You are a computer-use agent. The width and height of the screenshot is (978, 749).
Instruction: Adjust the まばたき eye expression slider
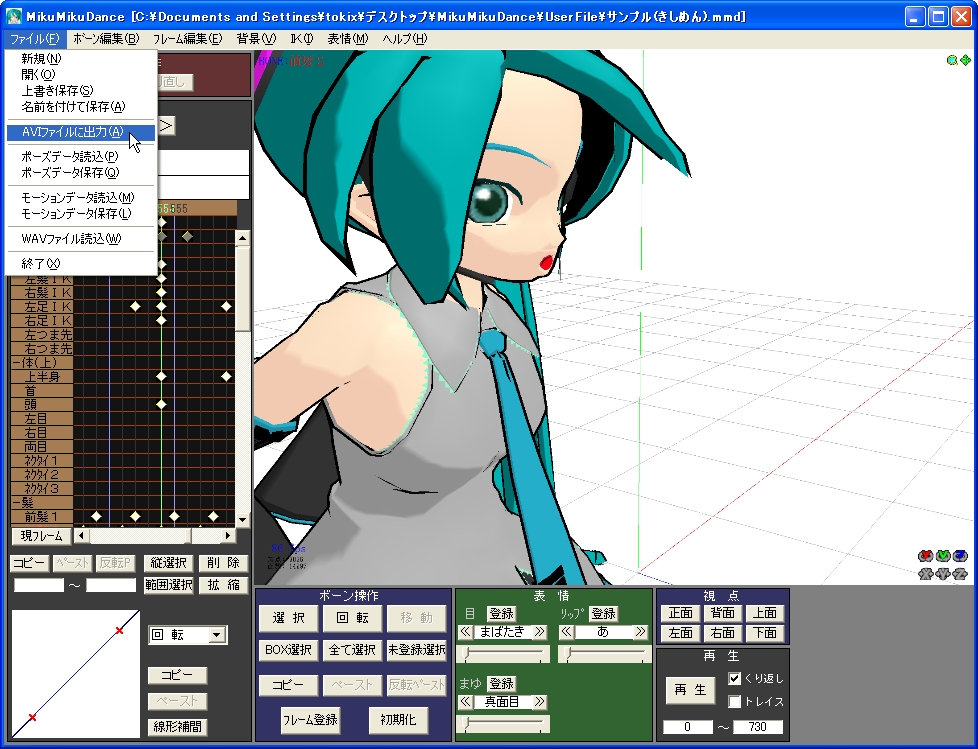(503, 654)
